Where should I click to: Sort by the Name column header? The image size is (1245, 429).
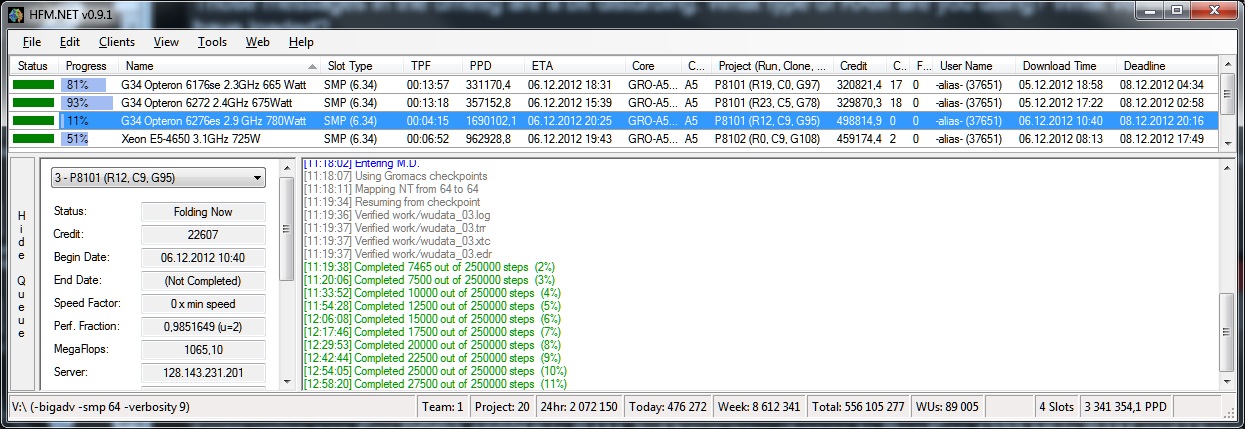(x=219, y=66)
